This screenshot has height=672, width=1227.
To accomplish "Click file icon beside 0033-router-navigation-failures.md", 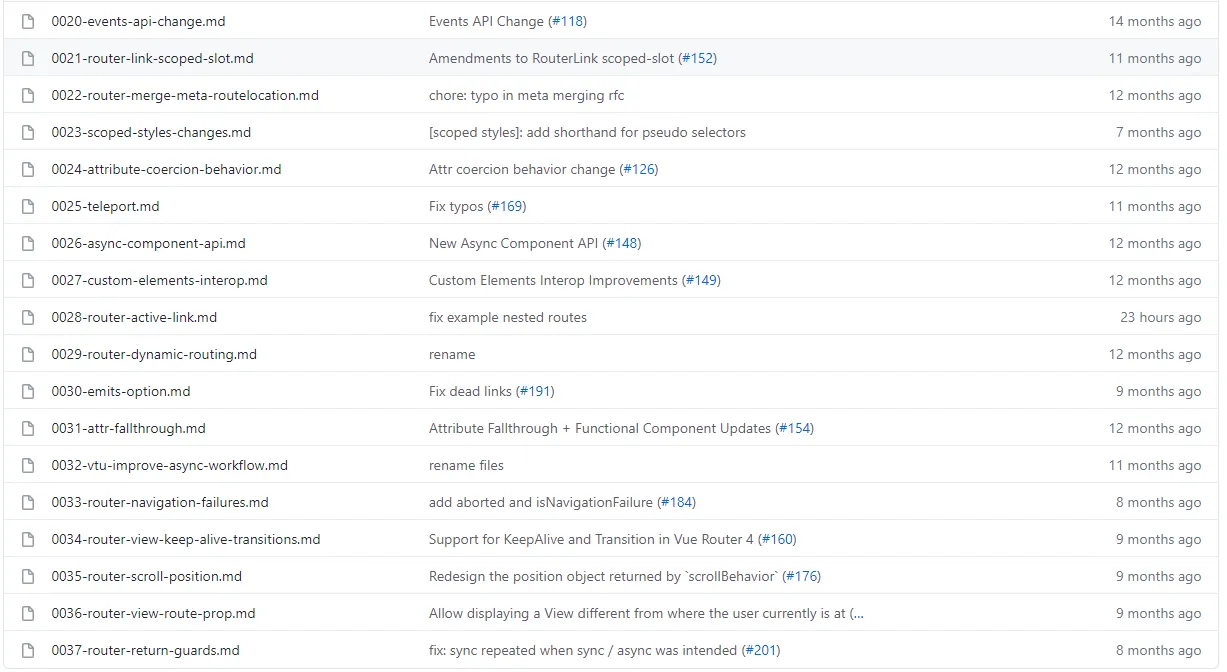I will pos(28,502).
